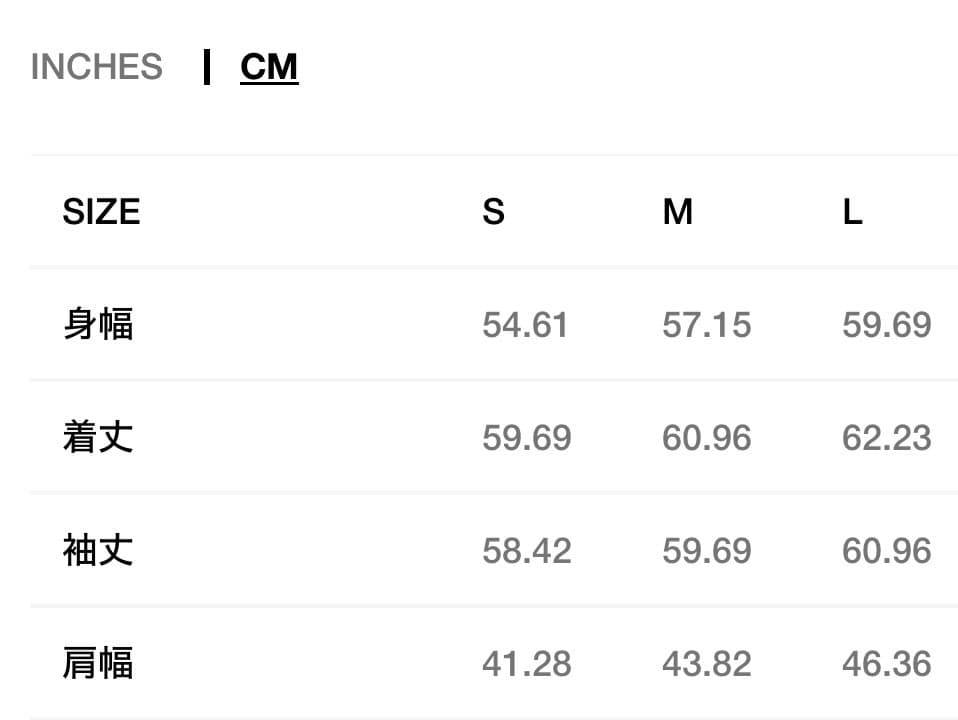The height and width of the screenshot is (720, 958).
Task: Select the CM unit option
Action: (x=269, y=67)
